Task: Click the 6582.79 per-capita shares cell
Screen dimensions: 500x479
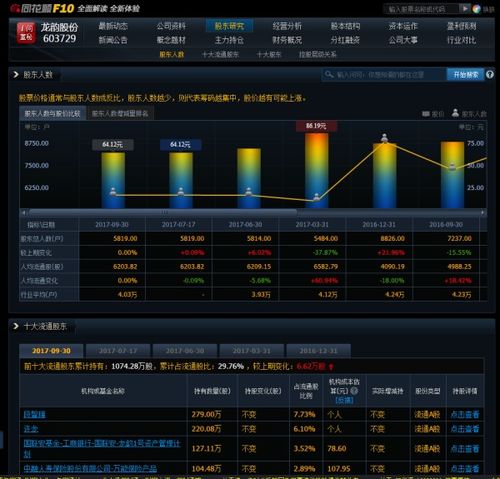Action: click(x=326, y=266)
